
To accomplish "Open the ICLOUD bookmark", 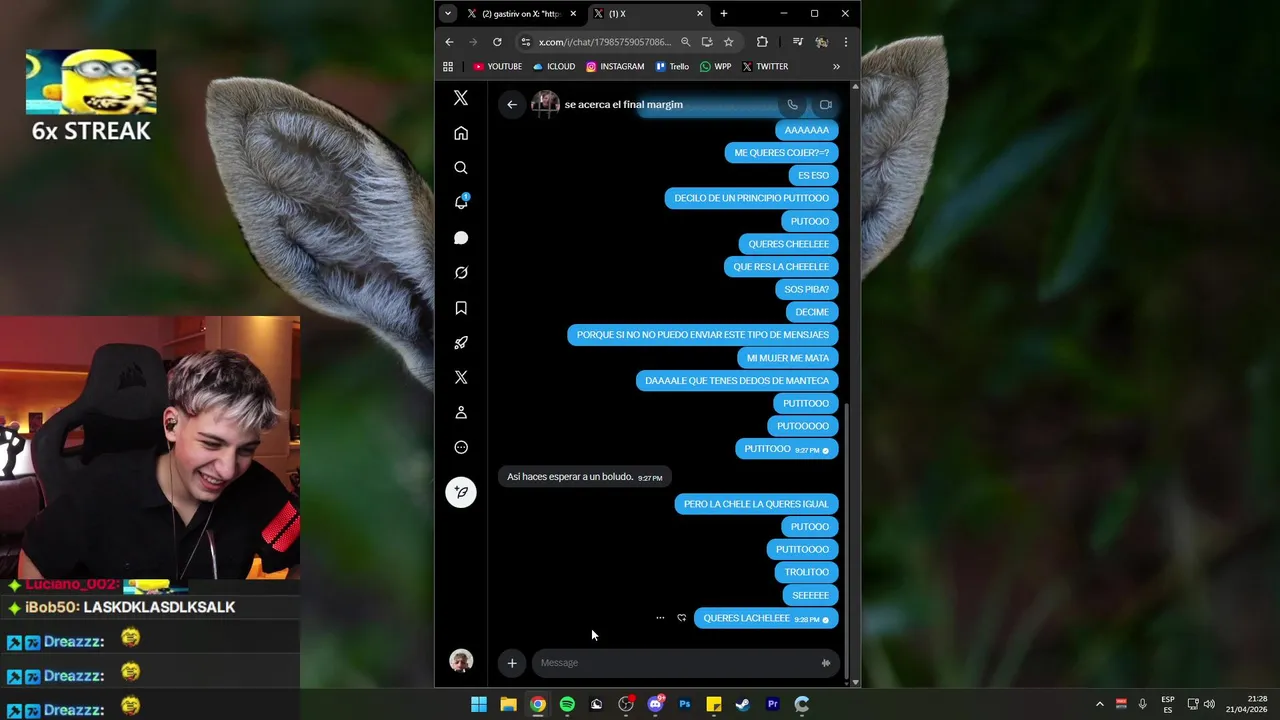I will pos(554,67).
